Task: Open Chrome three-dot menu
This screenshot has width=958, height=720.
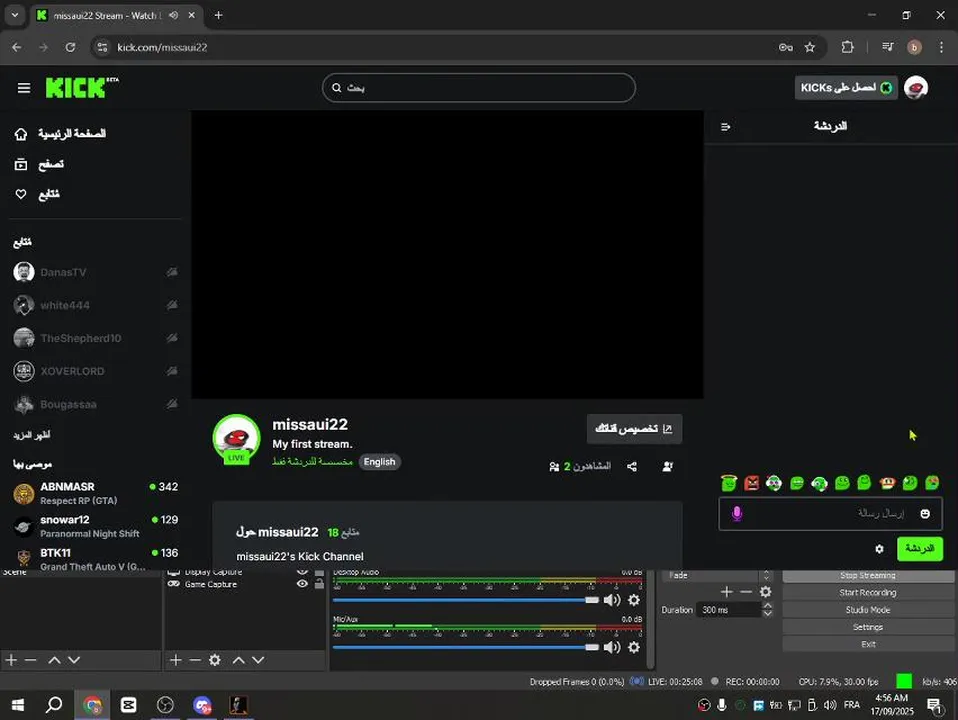Action: coord(941,47)
